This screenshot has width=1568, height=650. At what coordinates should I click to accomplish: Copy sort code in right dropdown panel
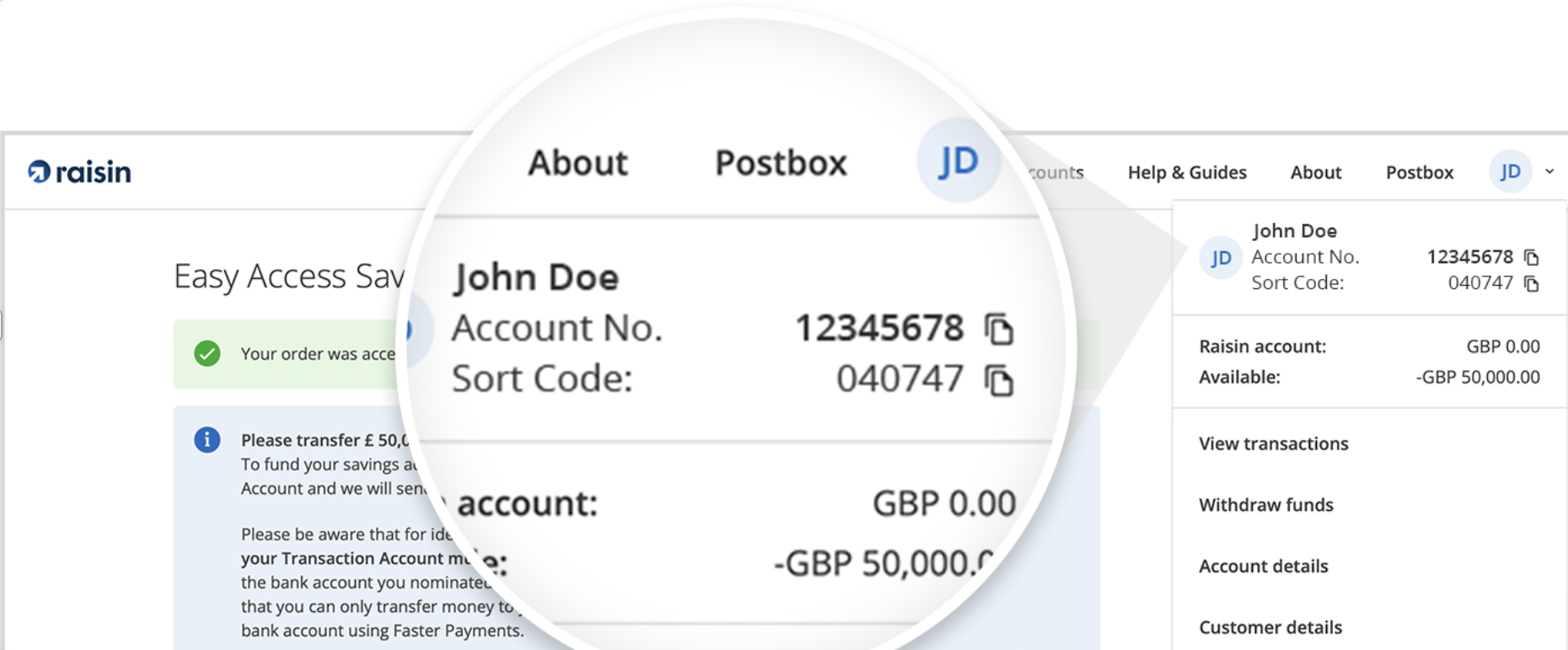pyautogui.click(x=1532, y=283)
